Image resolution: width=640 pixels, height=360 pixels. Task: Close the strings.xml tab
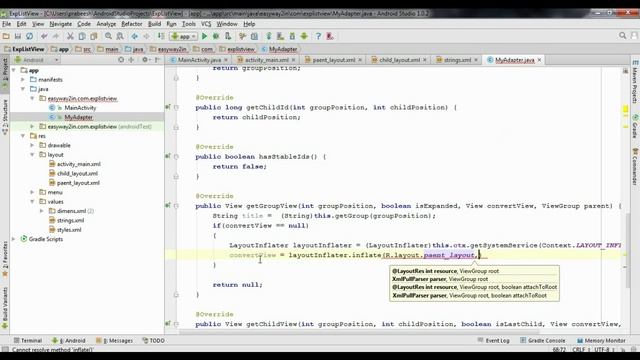pos(476,60)
